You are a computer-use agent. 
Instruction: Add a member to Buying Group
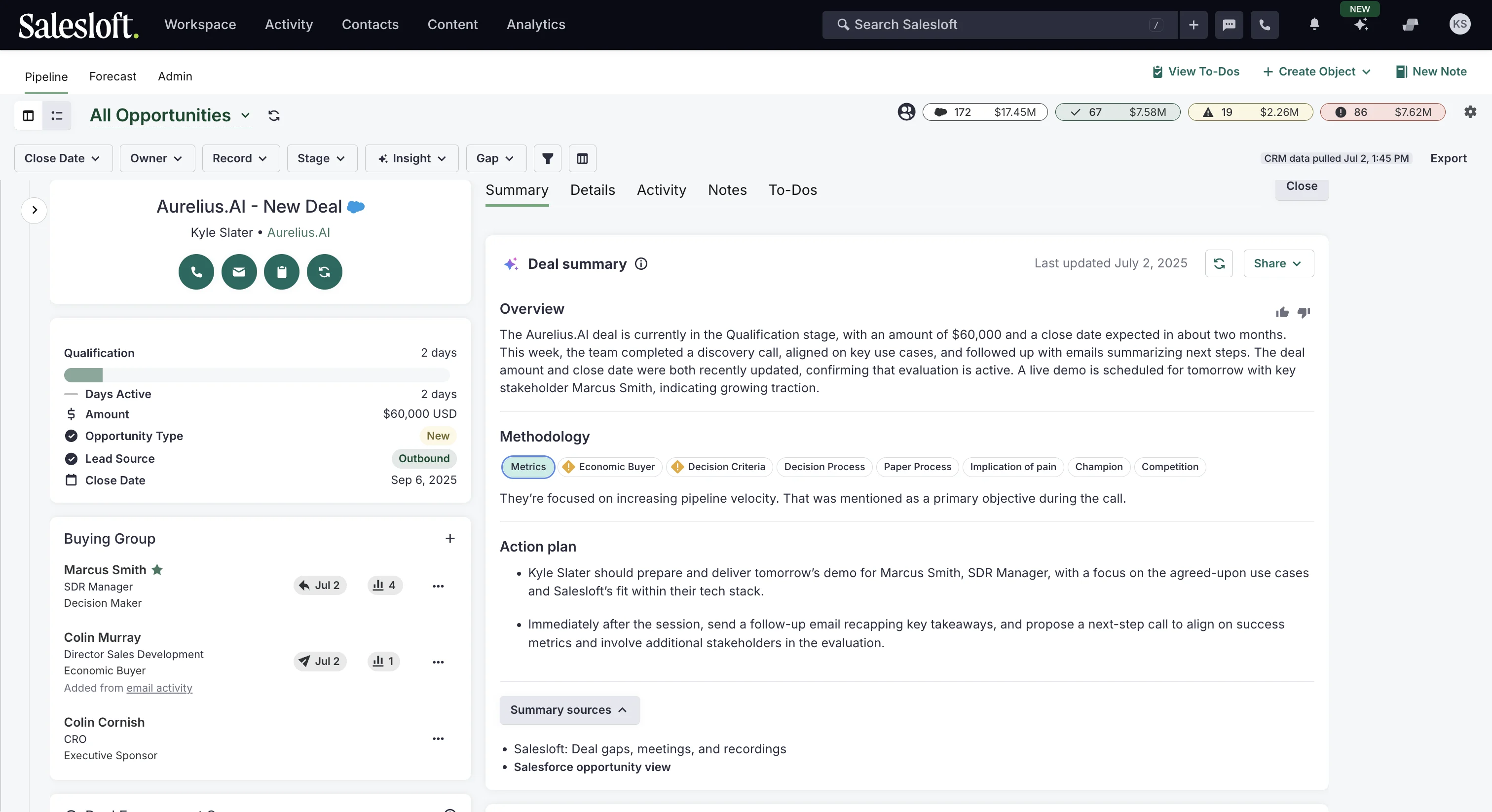[x=449, y=538]
